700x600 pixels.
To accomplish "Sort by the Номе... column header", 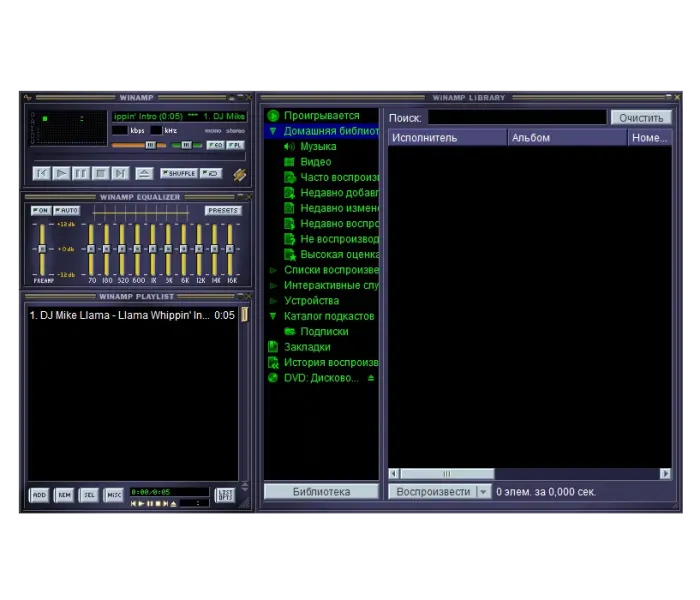I will click(x=650, y=138).
